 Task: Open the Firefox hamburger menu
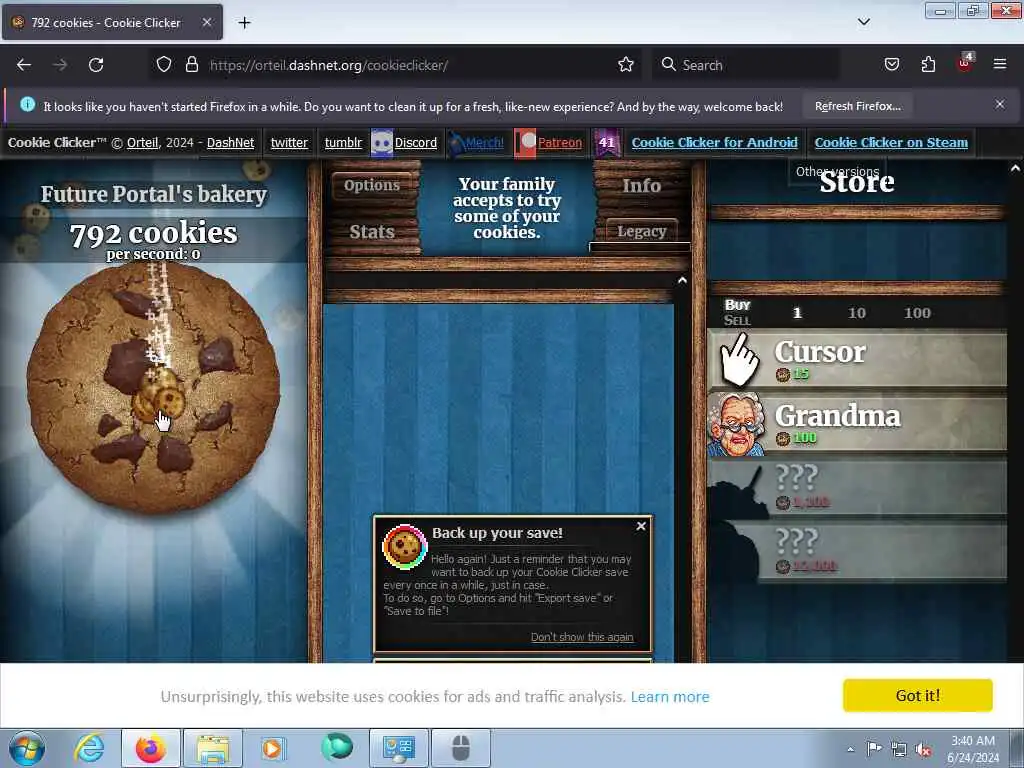(x=1000, y=64)
